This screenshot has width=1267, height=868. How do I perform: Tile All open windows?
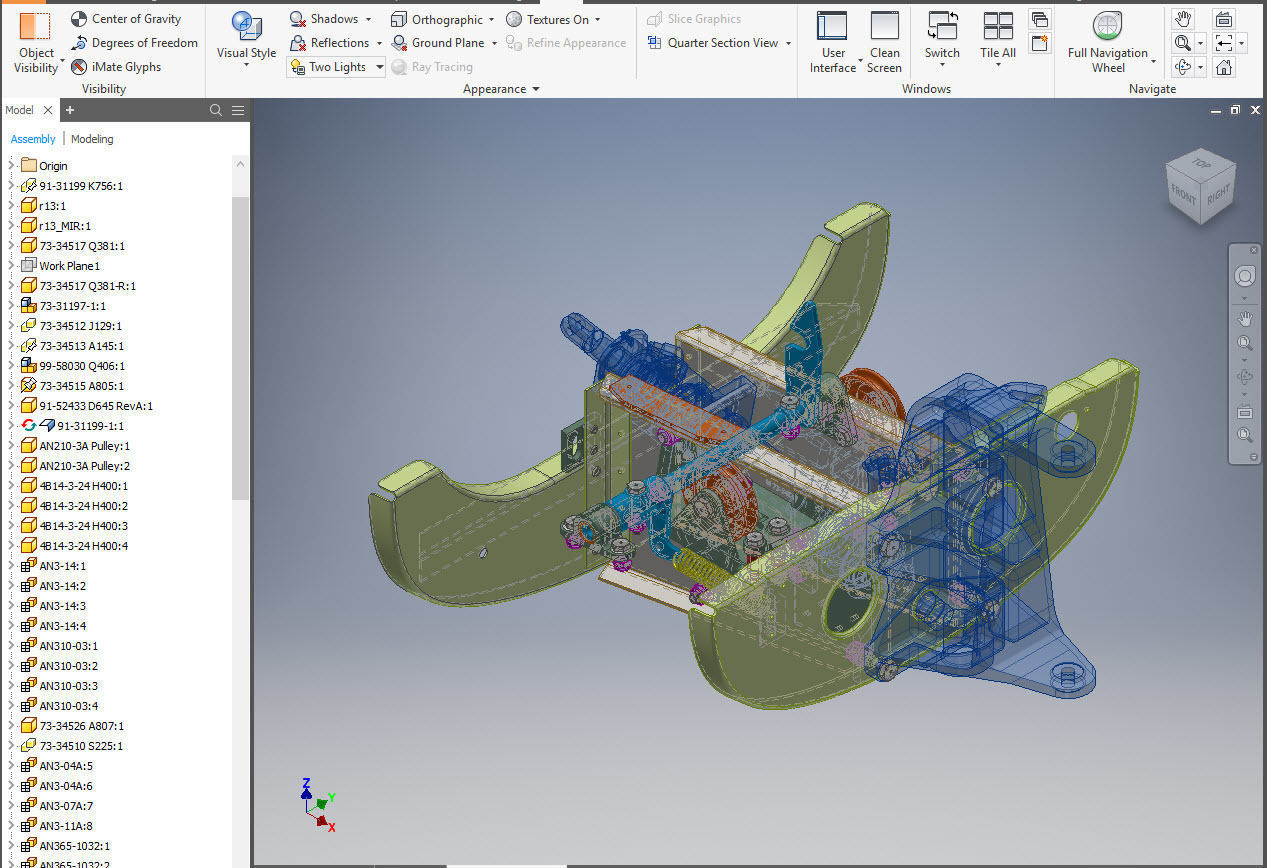[x=998, y=40]
